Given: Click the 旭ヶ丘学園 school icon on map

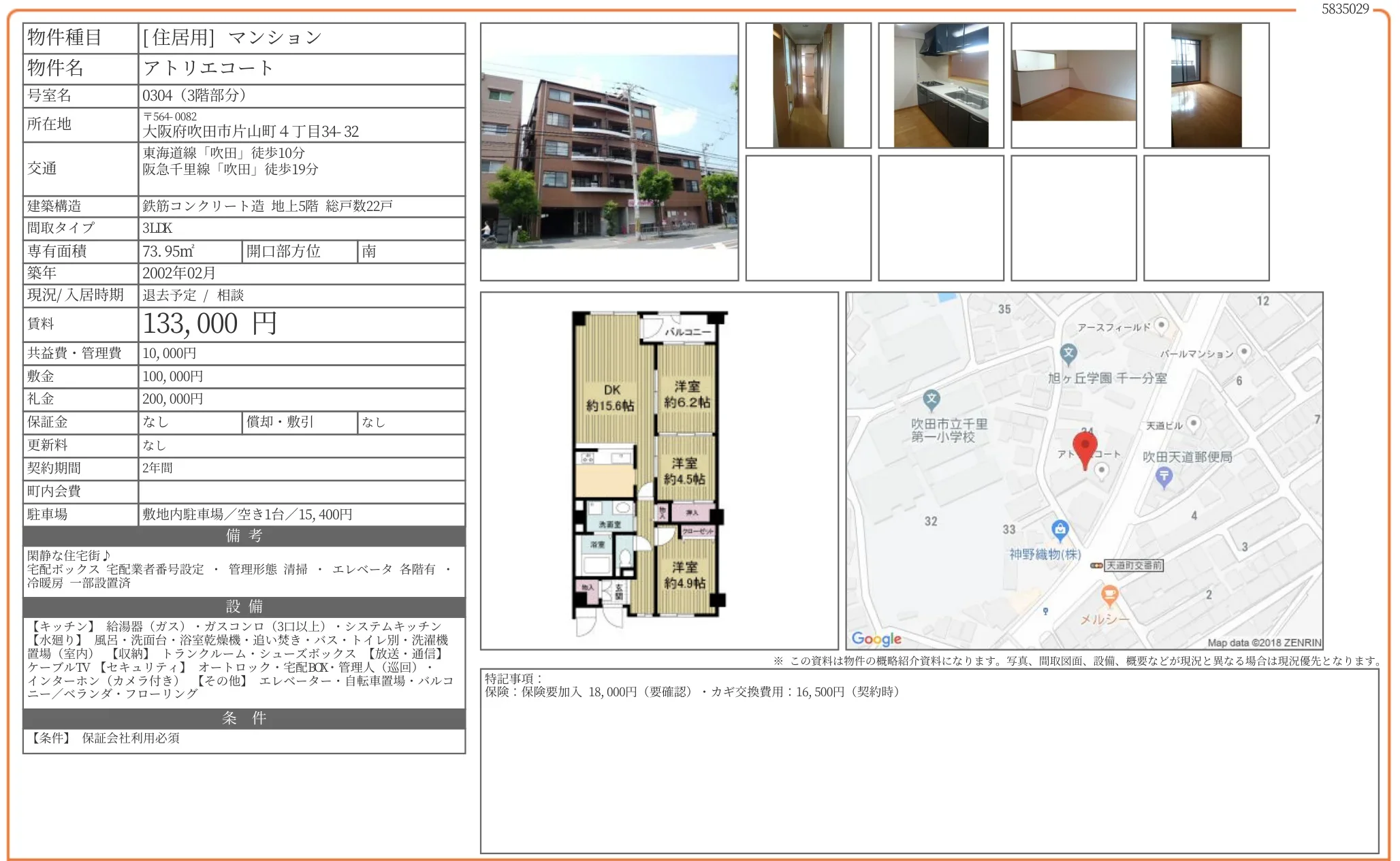Looking at the screenshot, I should pos(1068,353).
